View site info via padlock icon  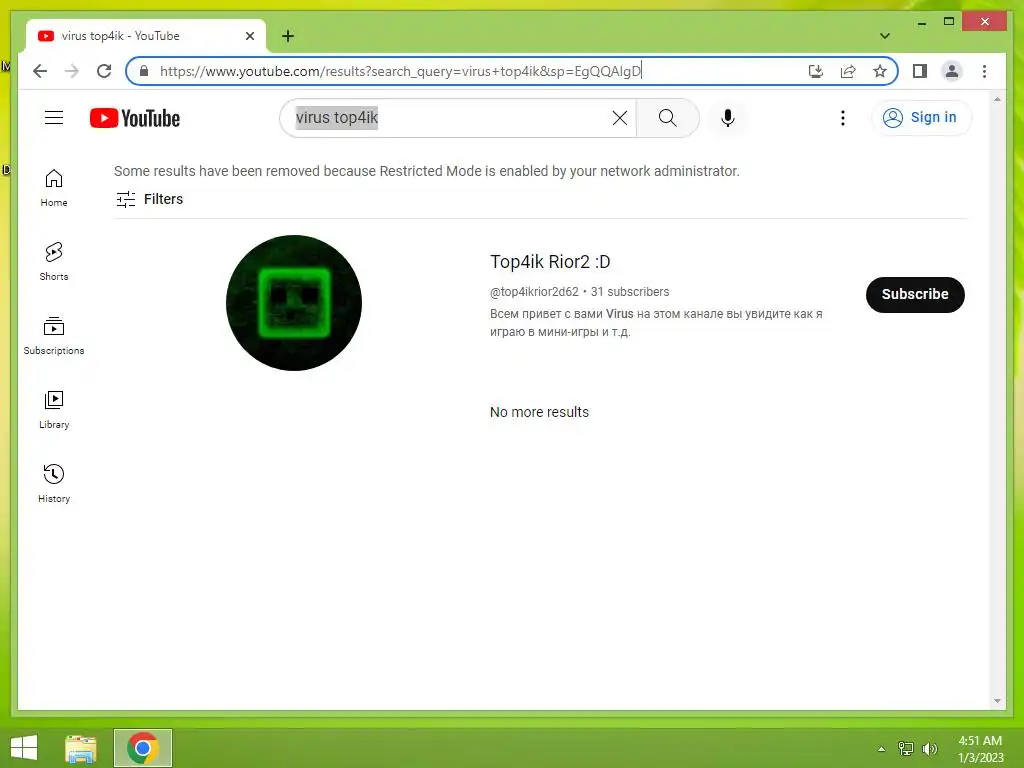[x=144, y=71]
